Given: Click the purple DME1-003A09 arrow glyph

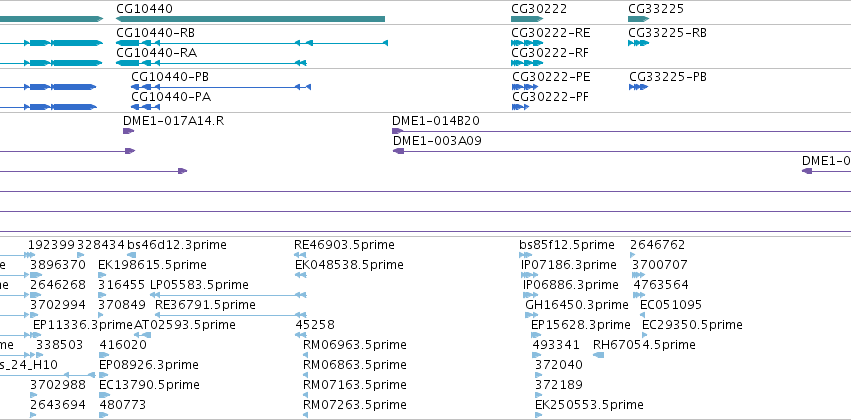Looking at the screenshot, I should tap(398, 151).
